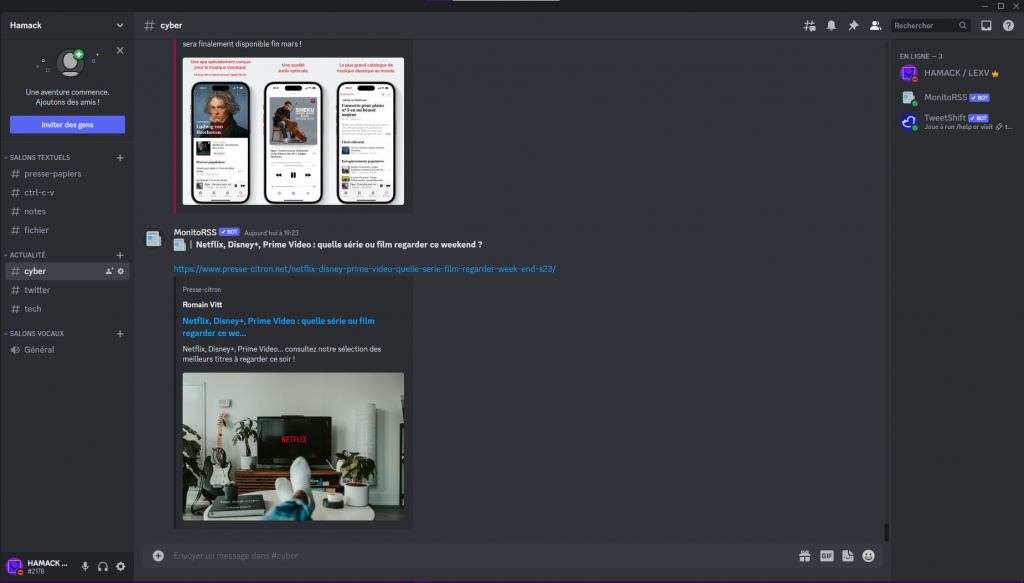Toggle microphone mute
Viewport: 1024px width, 583px height.
(85, 567)
